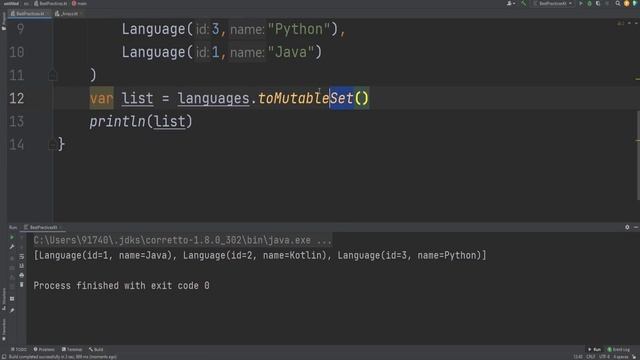Click '4 spaces' indent setting in status bar

(620, 357)
